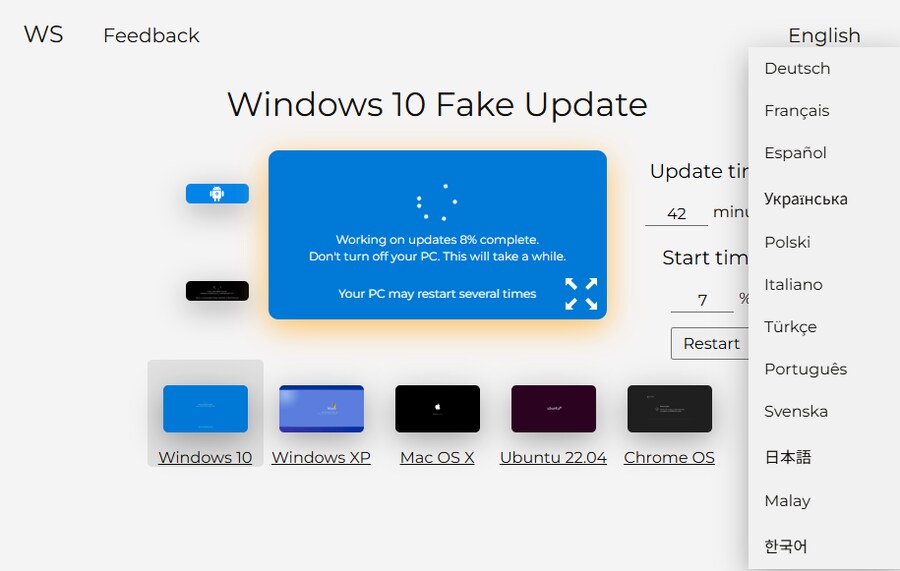
Task: Pick the Mac OS X thumbnail
Action: click(437, 408)
